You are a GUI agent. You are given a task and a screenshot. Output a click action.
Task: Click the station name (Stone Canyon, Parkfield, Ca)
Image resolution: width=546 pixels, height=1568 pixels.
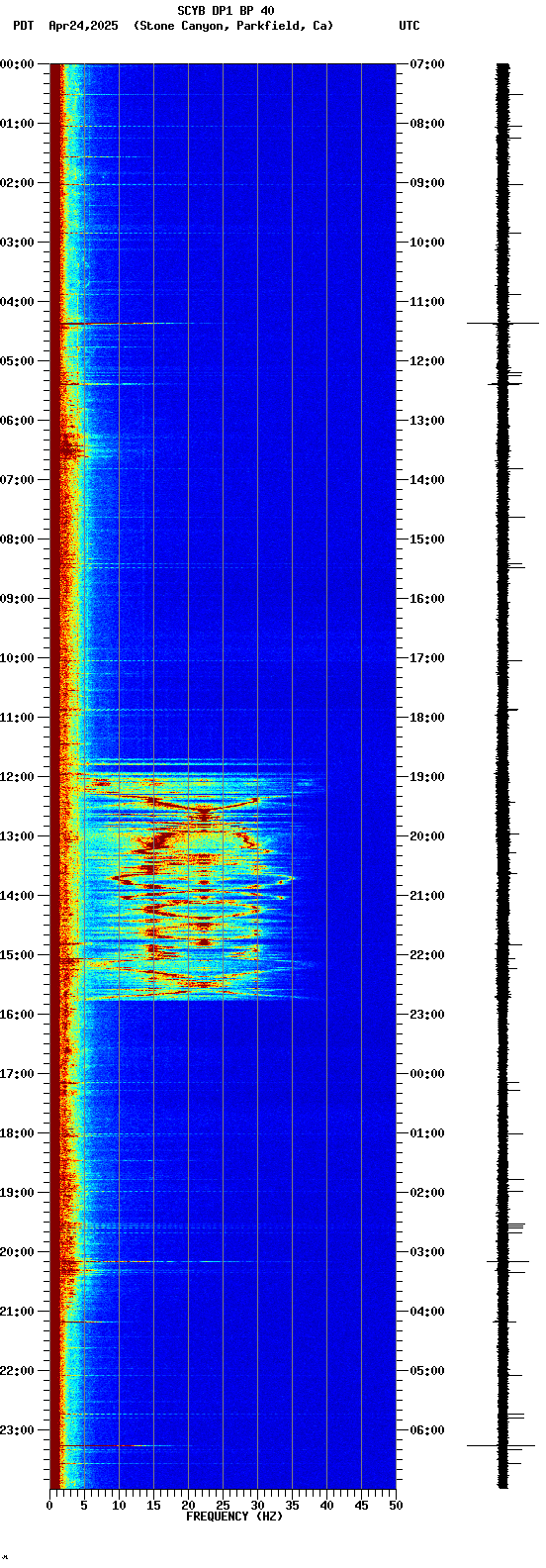pos(233,26)
